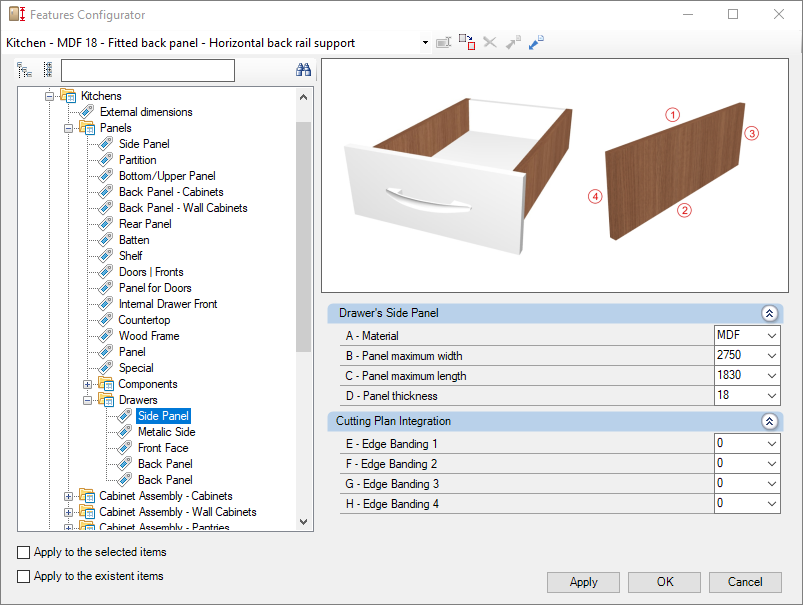
Task: Click the Kitchens folder icon
Action: (x=68, y=96)
